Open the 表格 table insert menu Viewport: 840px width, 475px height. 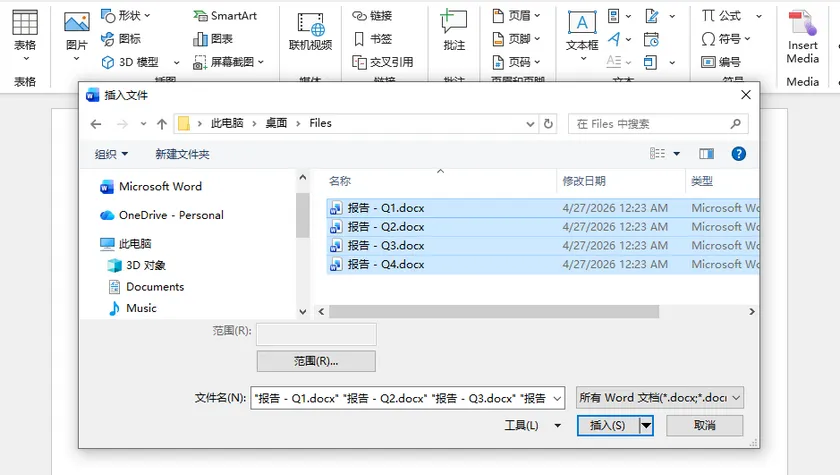(x=25, y=36)
